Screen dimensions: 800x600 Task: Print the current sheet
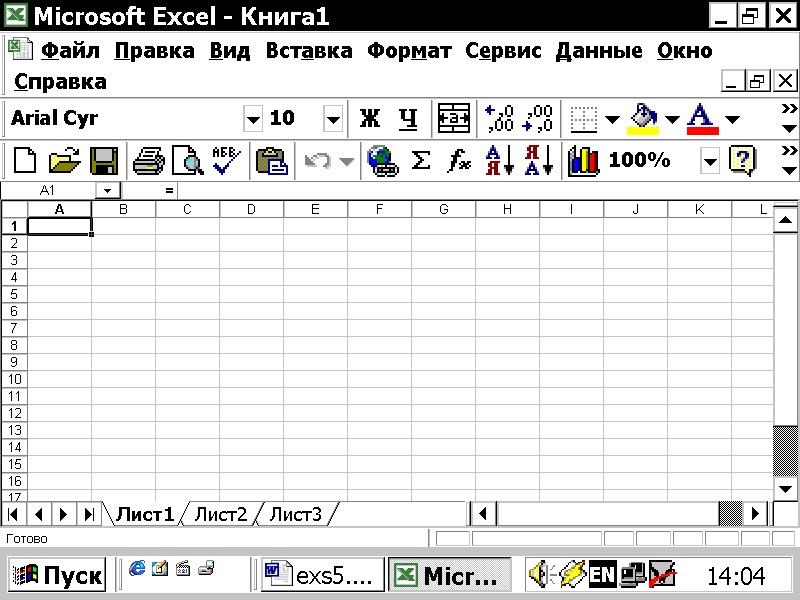click(x=148, y=160)
